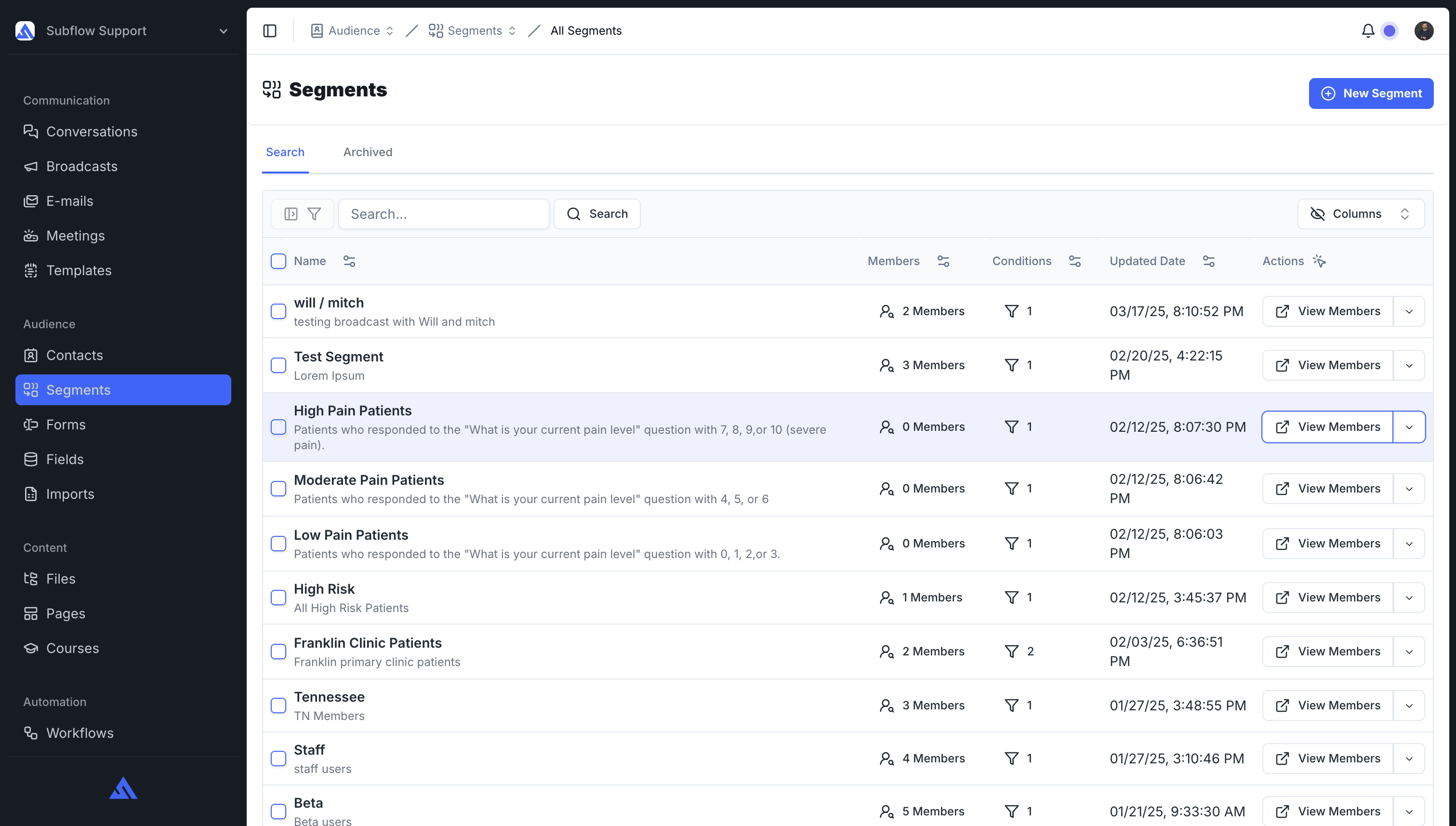The image size is (1456, 826).
Task: Open Conditions column sort settings
Action: click(x=1075, y=261)
